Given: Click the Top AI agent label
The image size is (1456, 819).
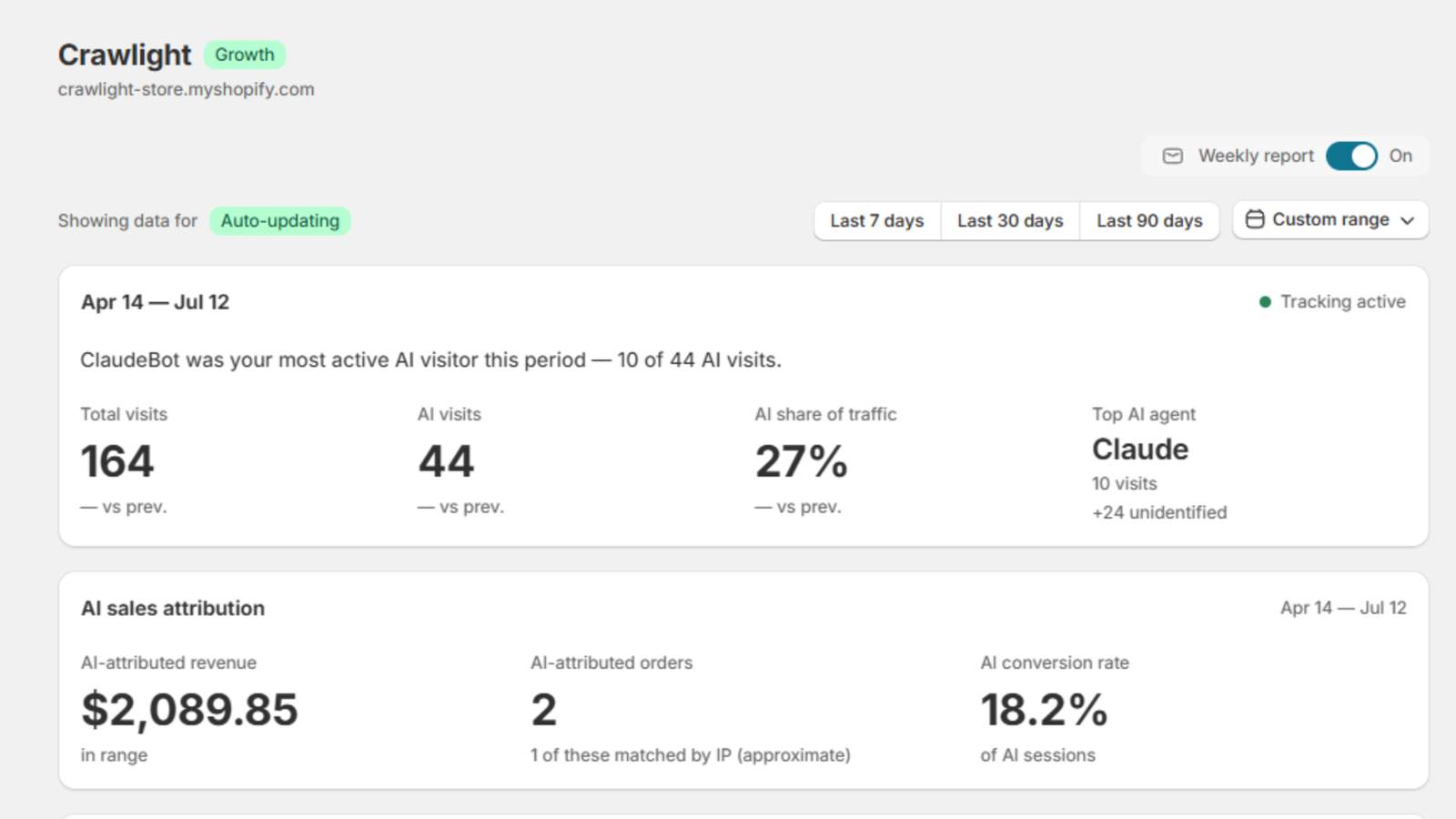Looking at the screenshot, I should (x=1144, y=414).
